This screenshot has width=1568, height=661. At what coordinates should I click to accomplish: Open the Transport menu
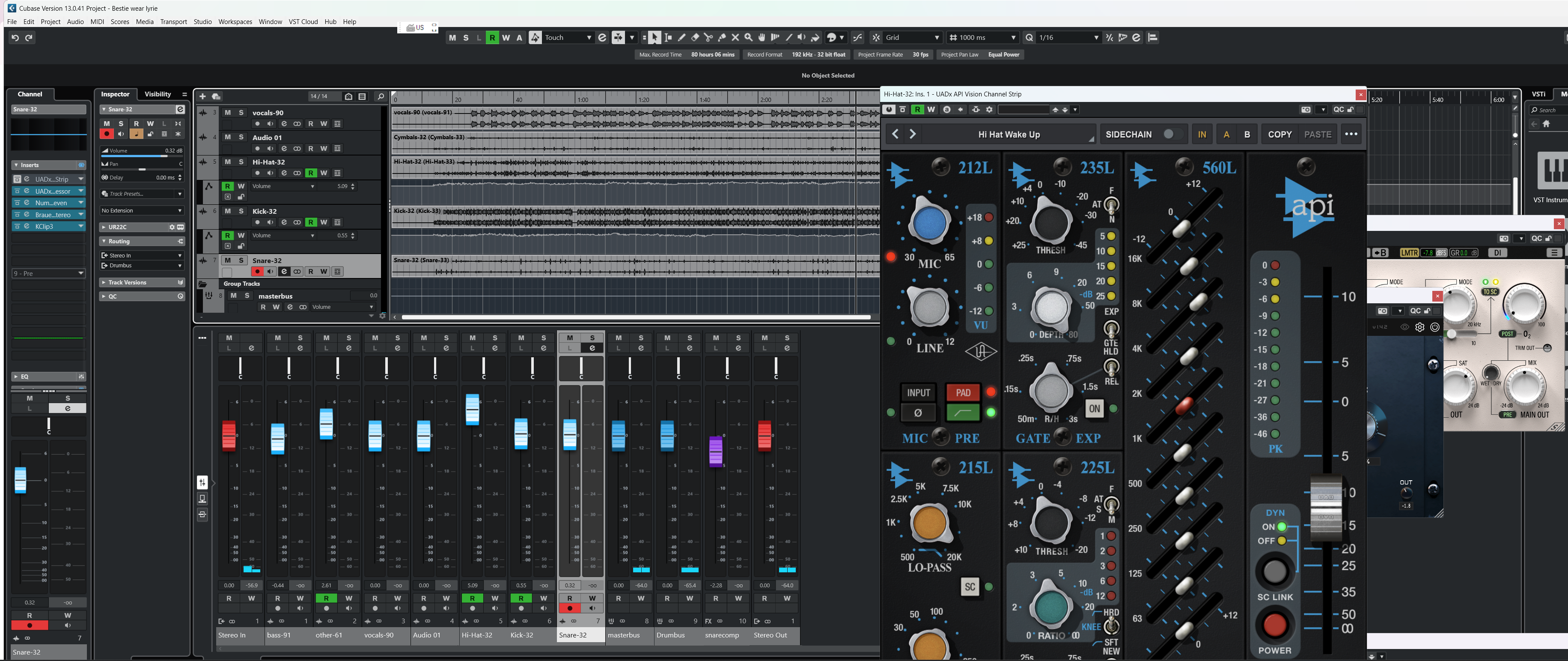(x=173, y=22)
